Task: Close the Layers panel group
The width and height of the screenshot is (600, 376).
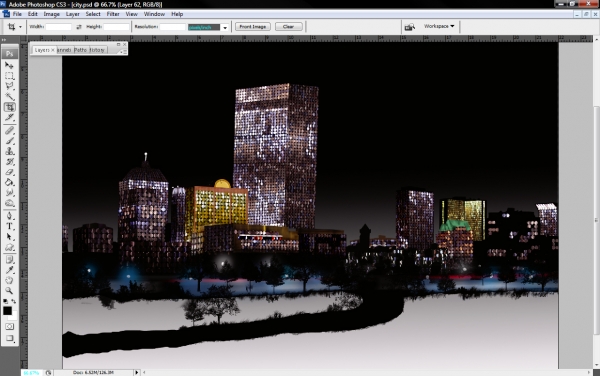Action: (x=124, y=45)
